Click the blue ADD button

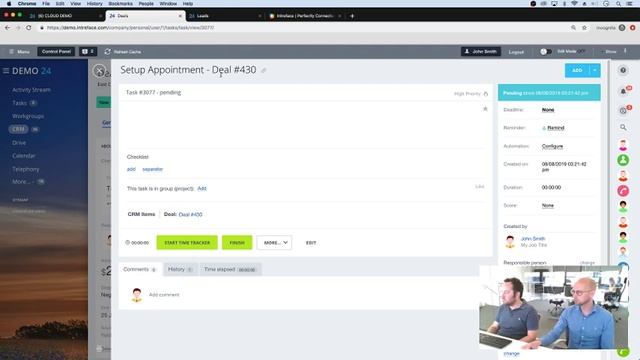[x=577, y=70]
